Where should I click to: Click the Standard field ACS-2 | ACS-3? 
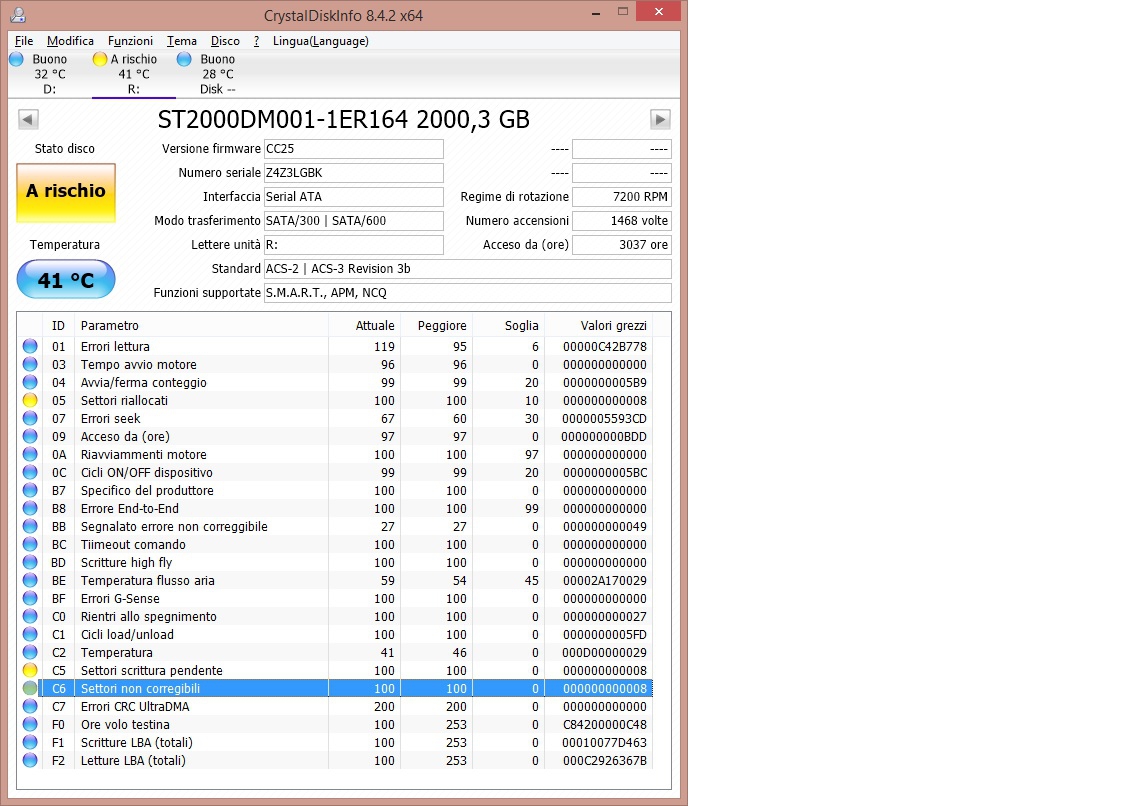pos(468,269)
